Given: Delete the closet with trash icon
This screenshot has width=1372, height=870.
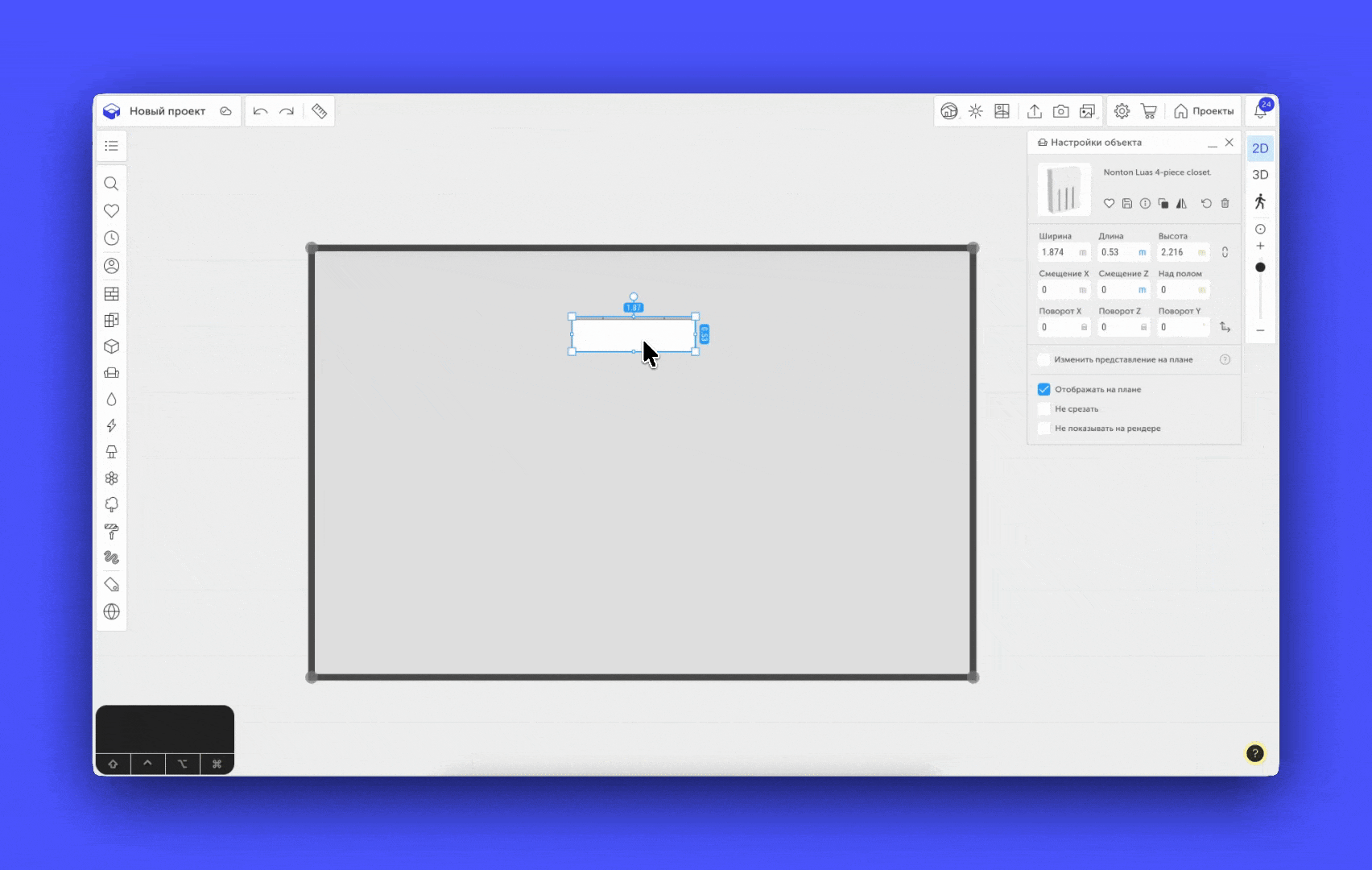Looking at the screenshot, I should tap(1225, 204).
